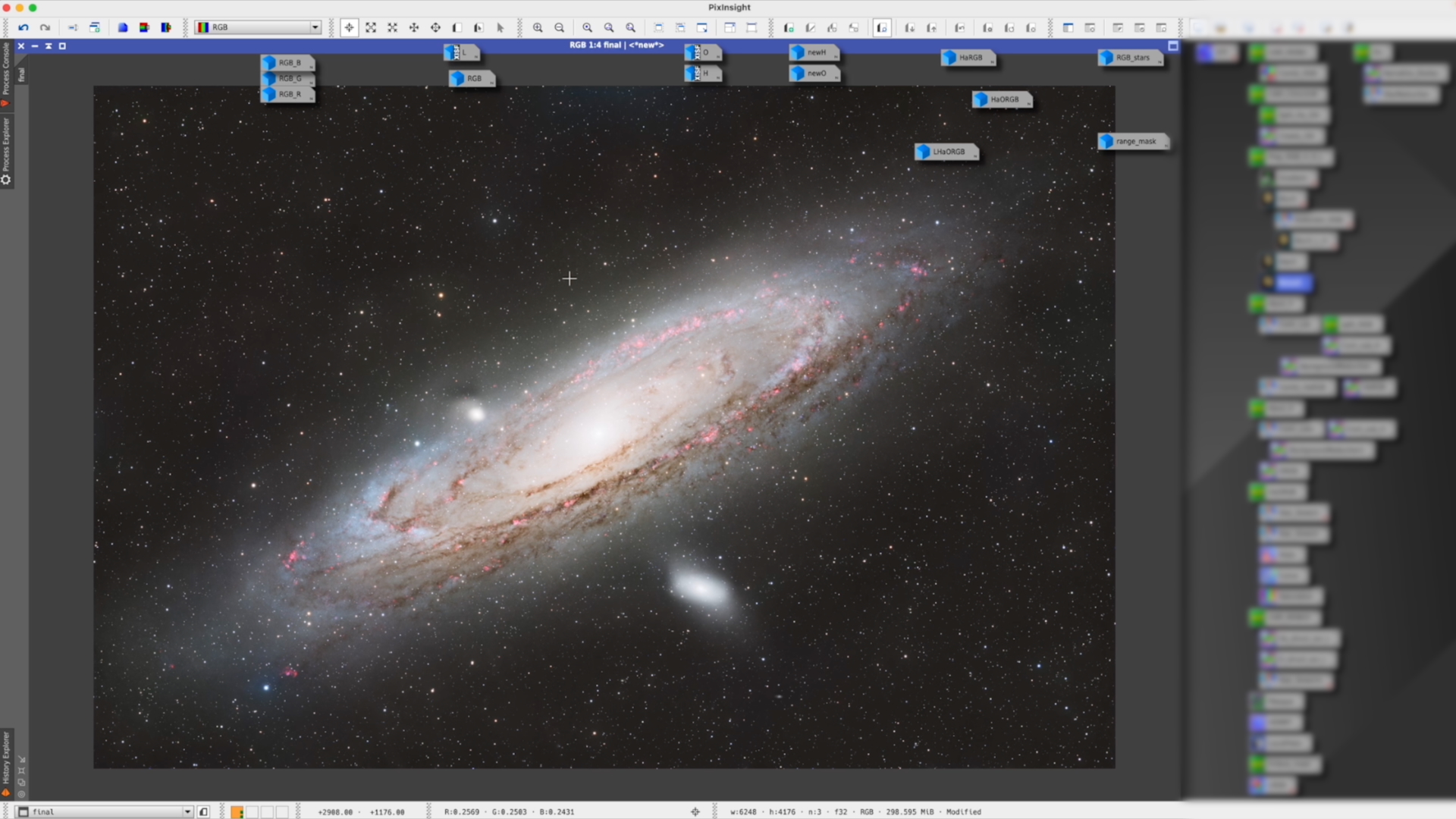Toggle the mask icon beside final selector
This screenshot has height=819, width=1456.
point(203,812)
